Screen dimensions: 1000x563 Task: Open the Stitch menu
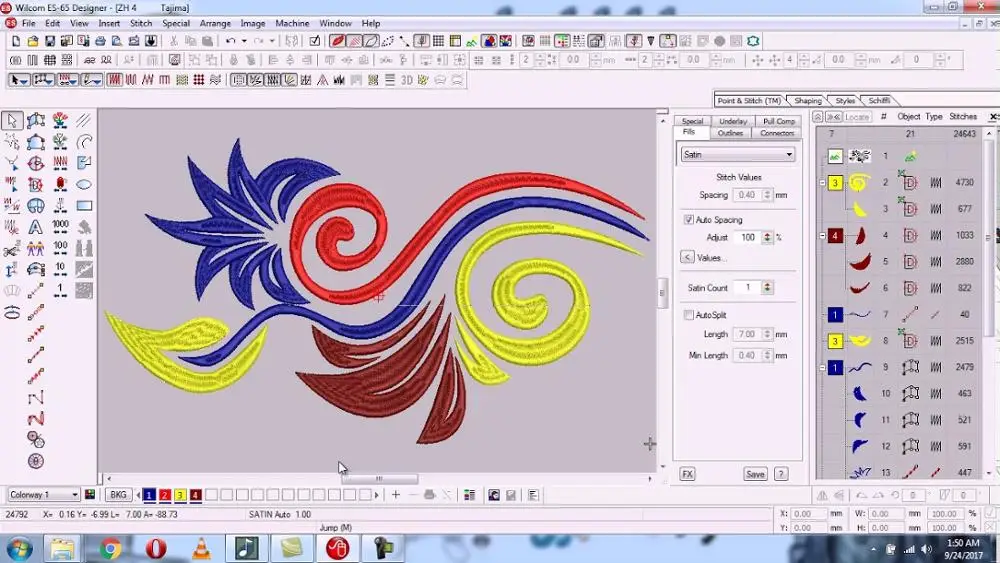coord(141,23)
